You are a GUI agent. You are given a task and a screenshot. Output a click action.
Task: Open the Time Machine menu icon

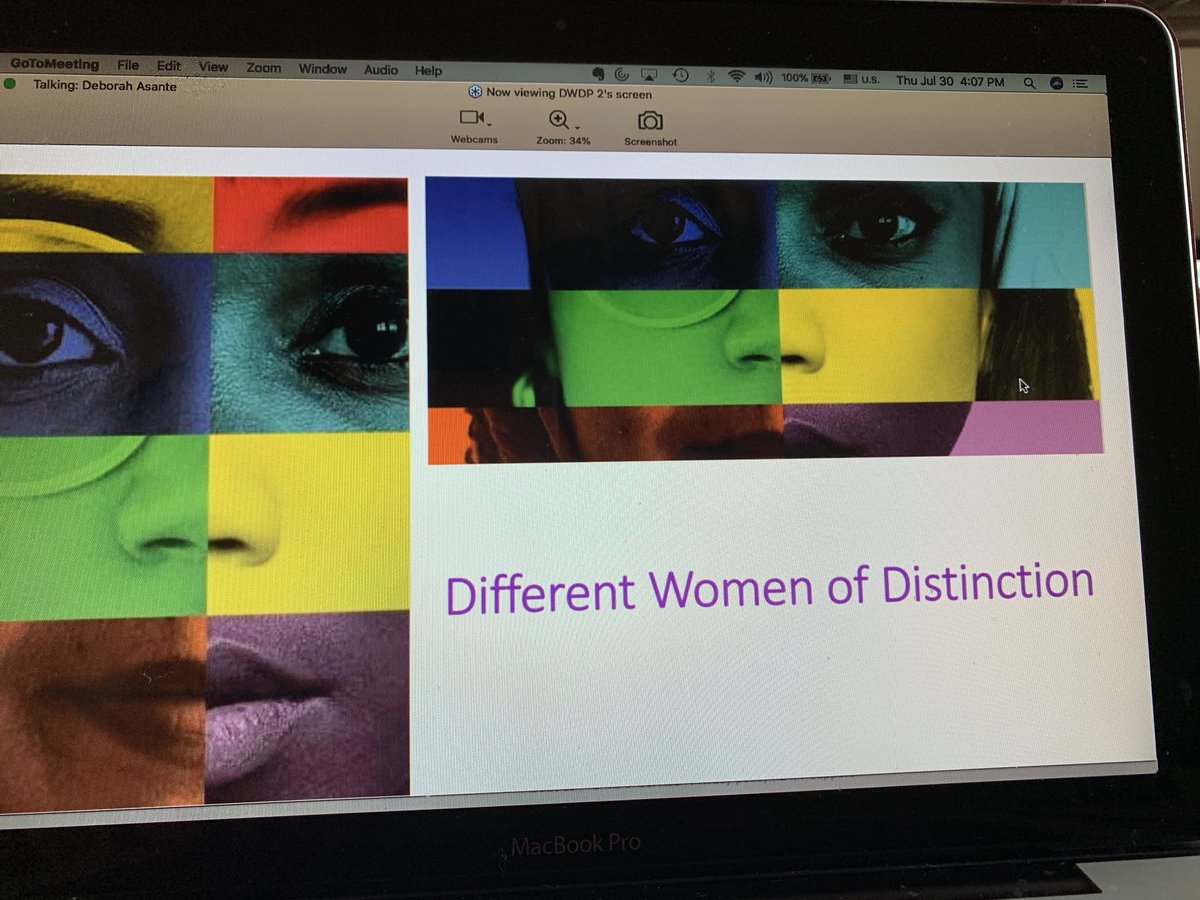click(680, 76)
